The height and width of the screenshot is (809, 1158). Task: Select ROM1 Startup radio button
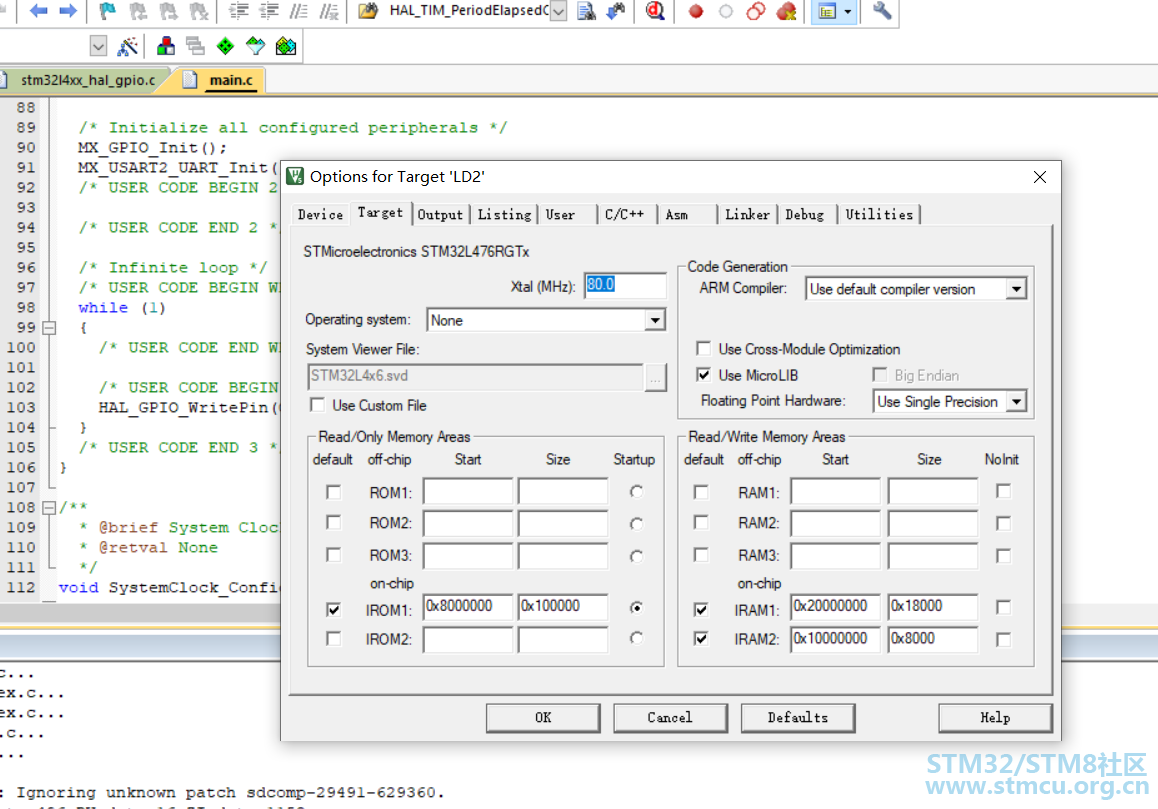(637, 491)
